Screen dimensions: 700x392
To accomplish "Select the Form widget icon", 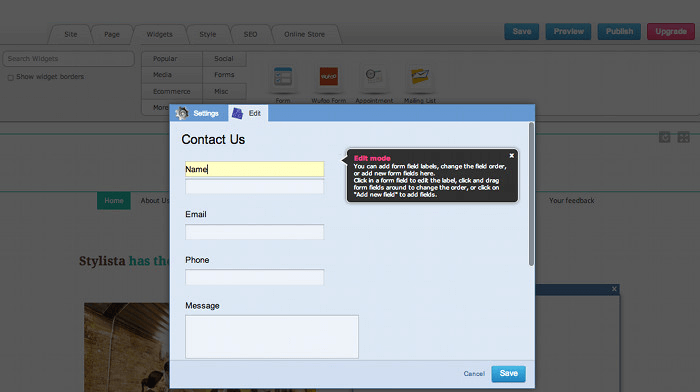I will (x=283, y=77).
